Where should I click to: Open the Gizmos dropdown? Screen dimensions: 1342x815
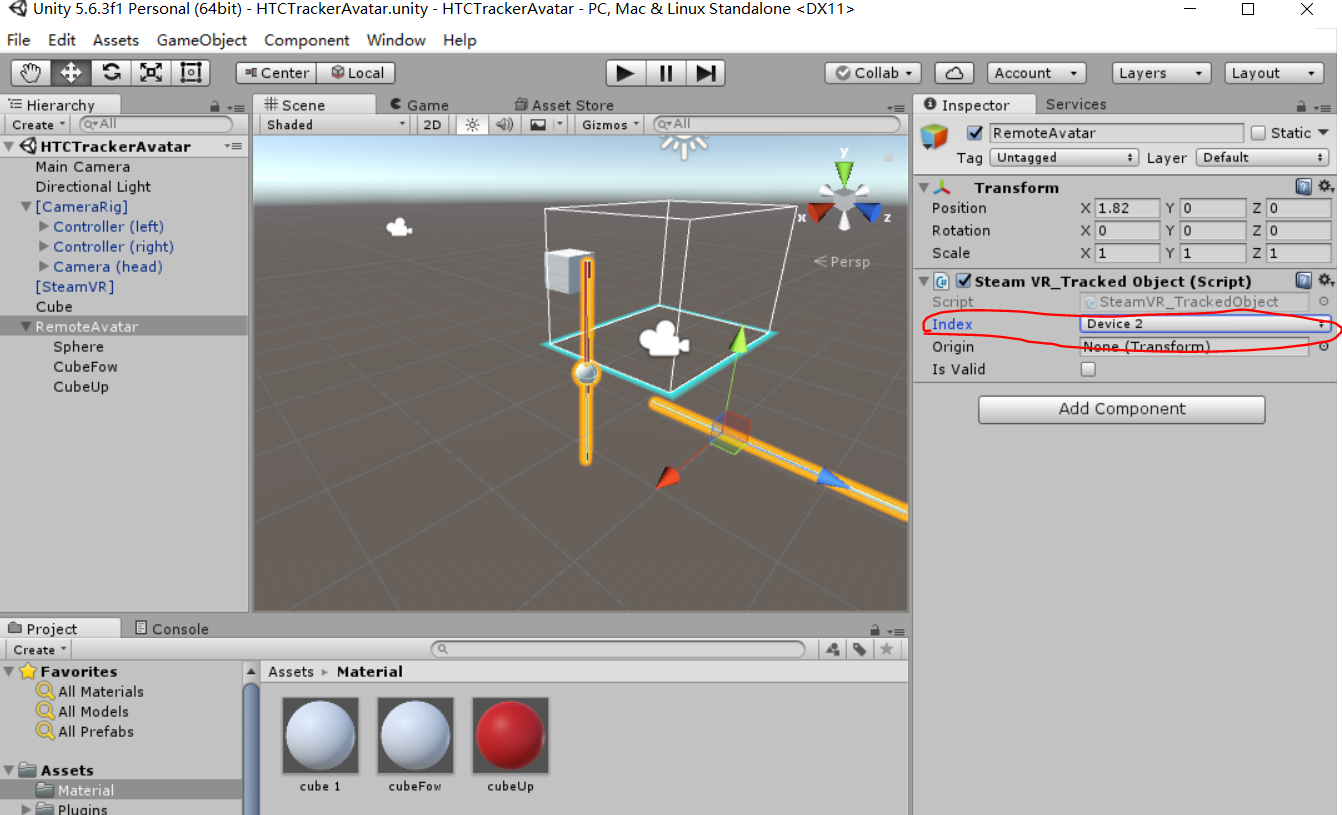pyautogui.click(x=611, y=125)
